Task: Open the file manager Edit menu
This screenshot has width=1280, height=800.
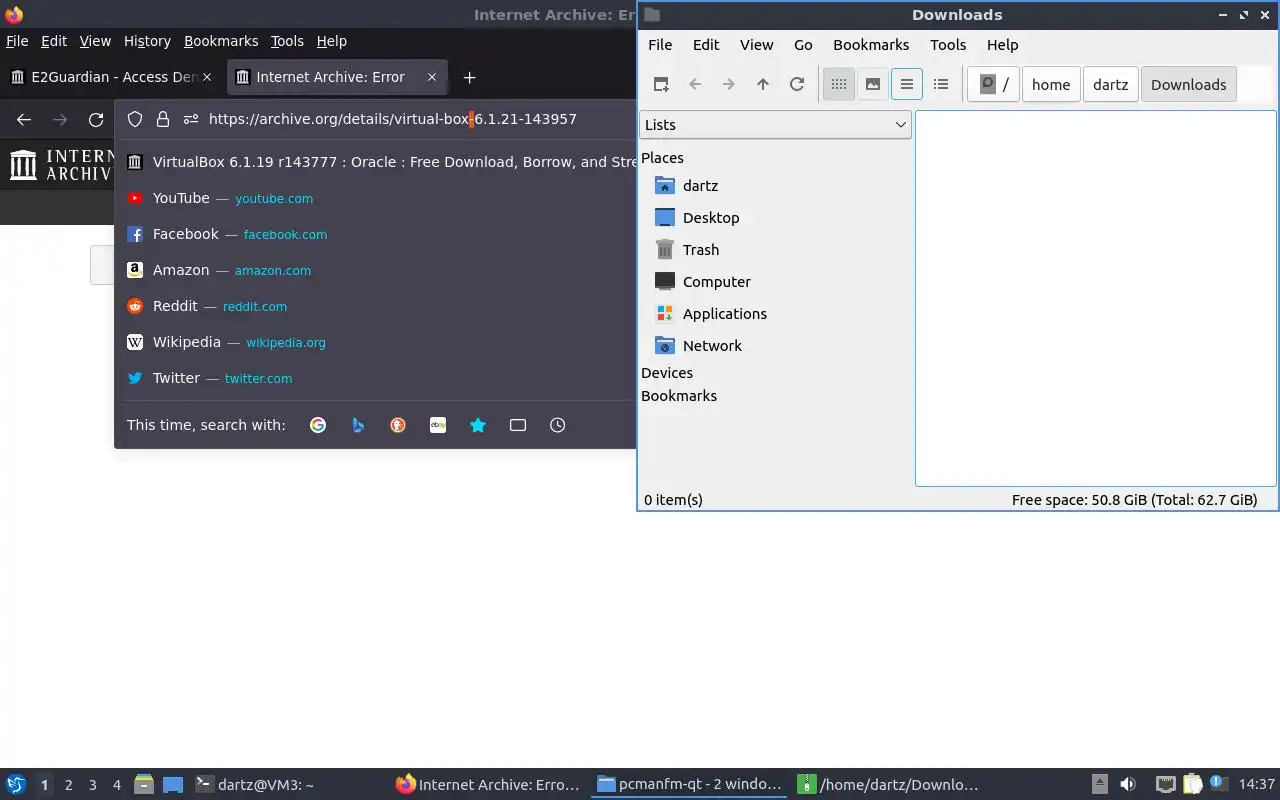Action: [706, 45]
